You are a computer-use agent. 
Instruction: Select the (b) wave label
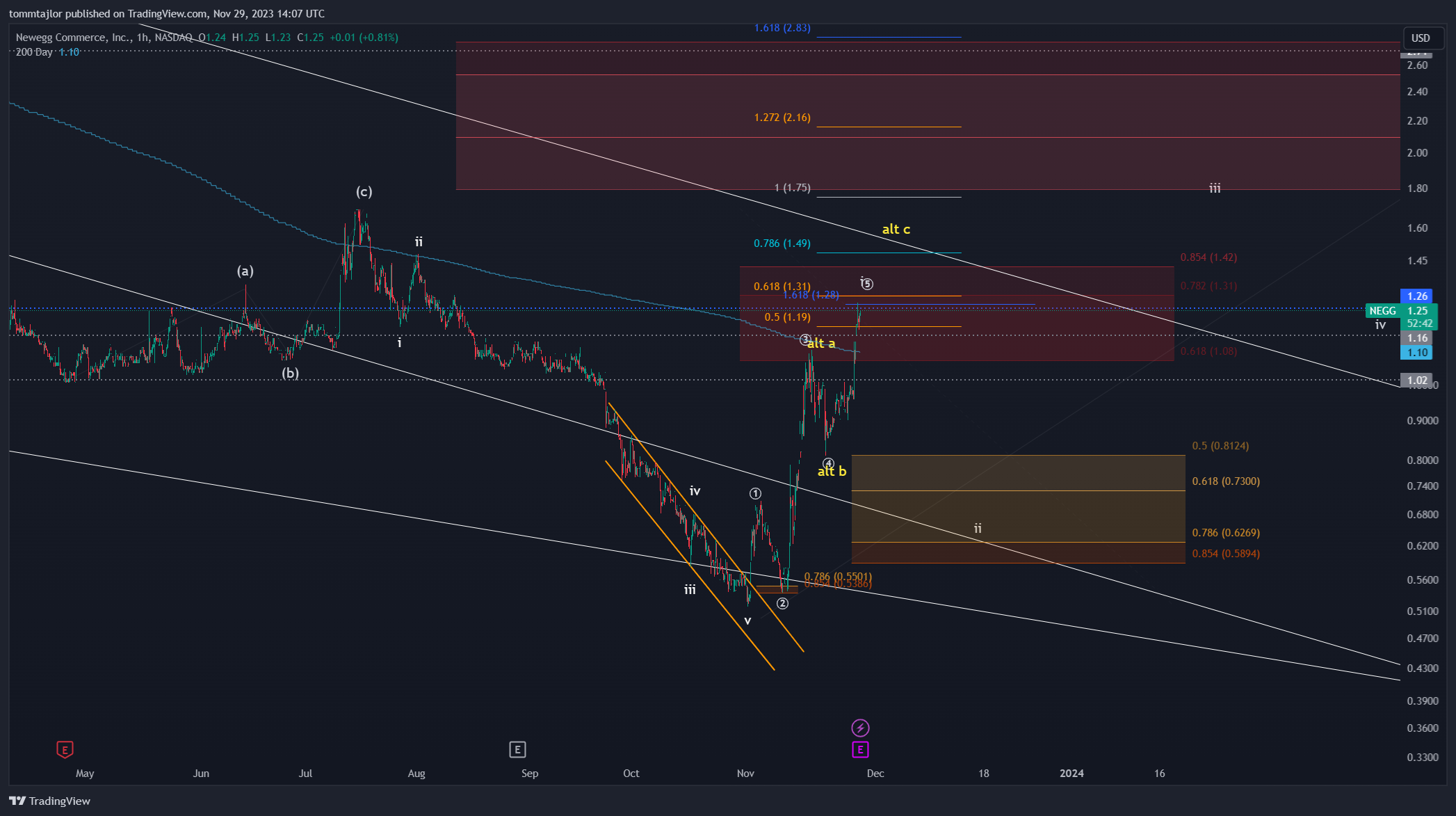click(290, 374)
